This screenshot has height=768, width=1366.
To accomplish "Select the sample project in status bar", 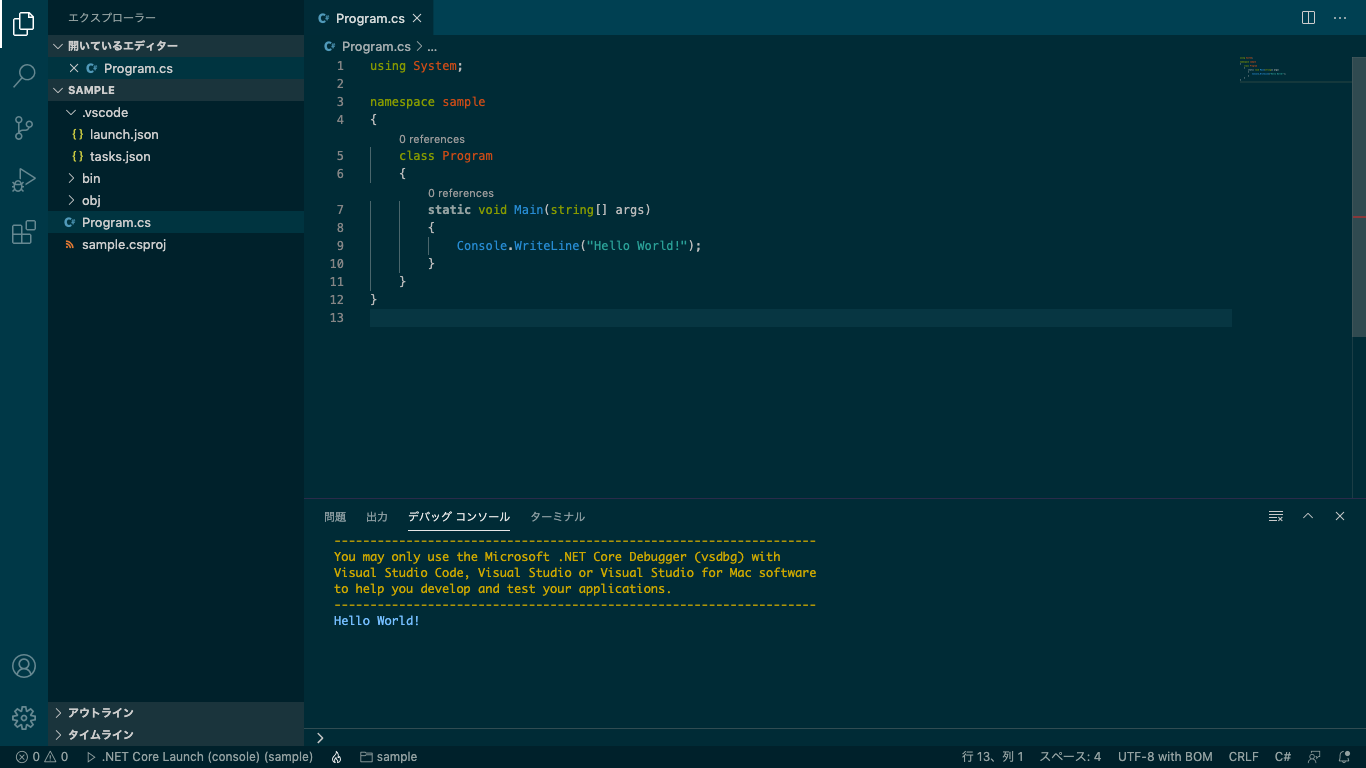I will [389, 757].
